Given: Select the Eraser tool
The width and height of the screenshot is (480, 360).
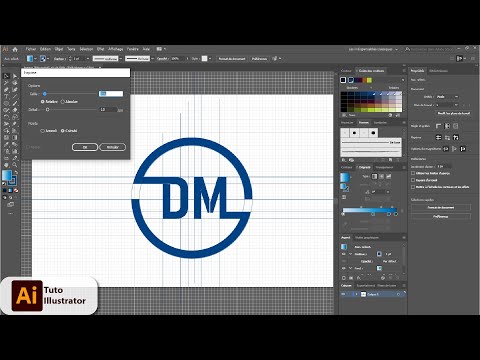Looking at the screenshot, I should pyautogui.click(x=15, y=110).
